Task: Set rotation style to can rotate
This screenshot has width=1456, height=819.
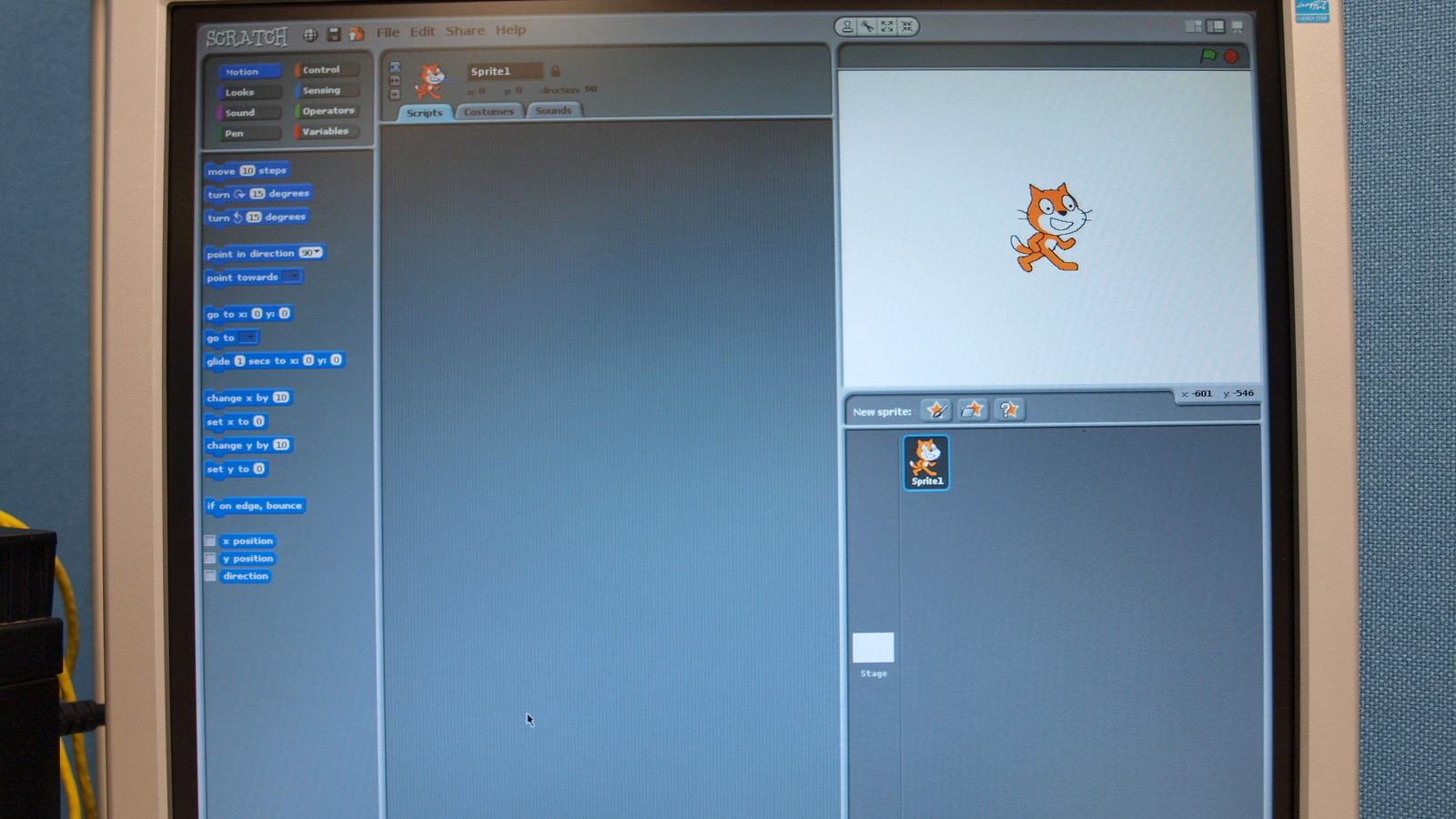Action: (x=395, y=67)
